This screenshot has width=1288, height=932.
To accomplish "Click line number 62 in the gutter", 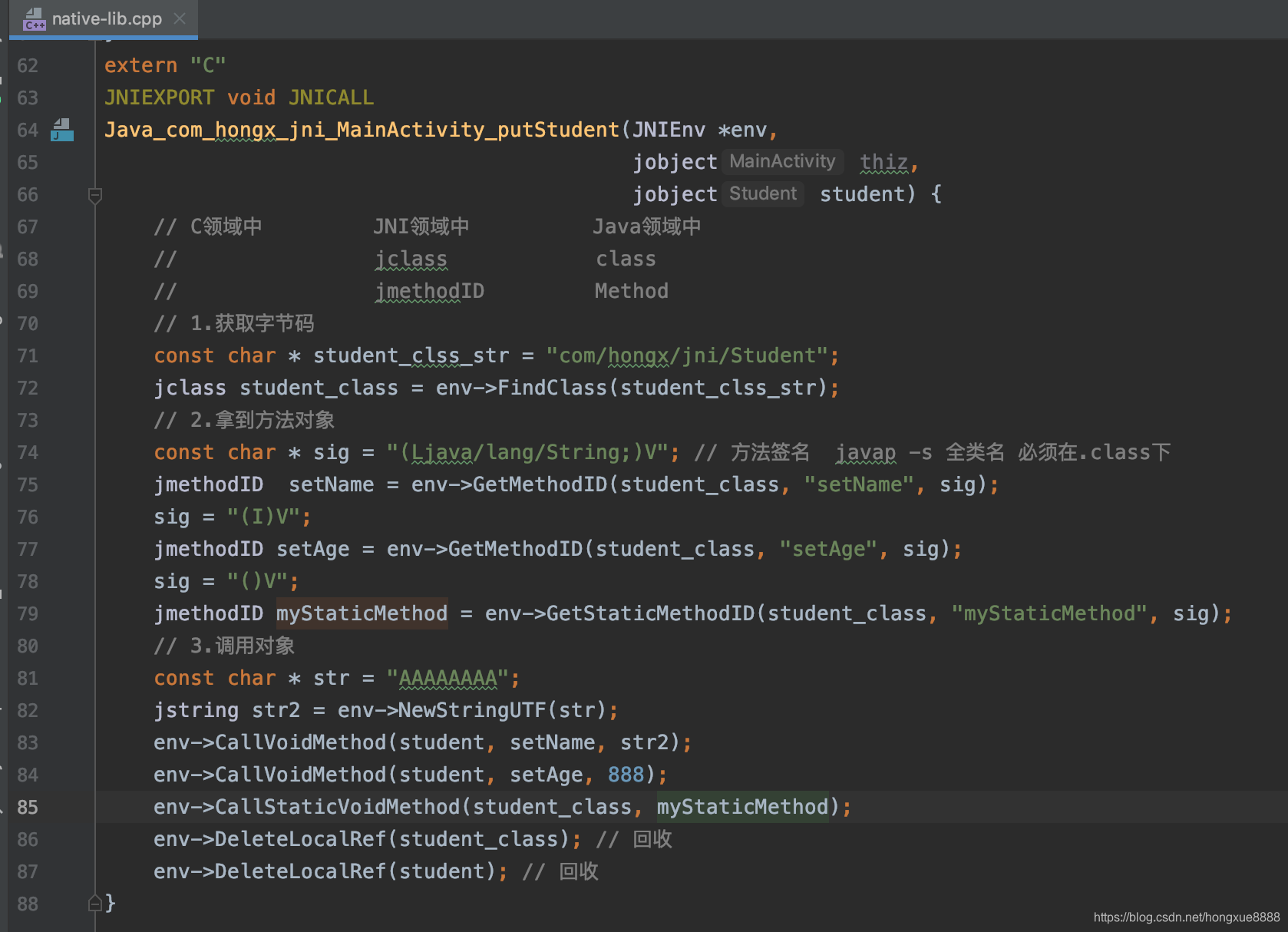I will coord(28,65).
